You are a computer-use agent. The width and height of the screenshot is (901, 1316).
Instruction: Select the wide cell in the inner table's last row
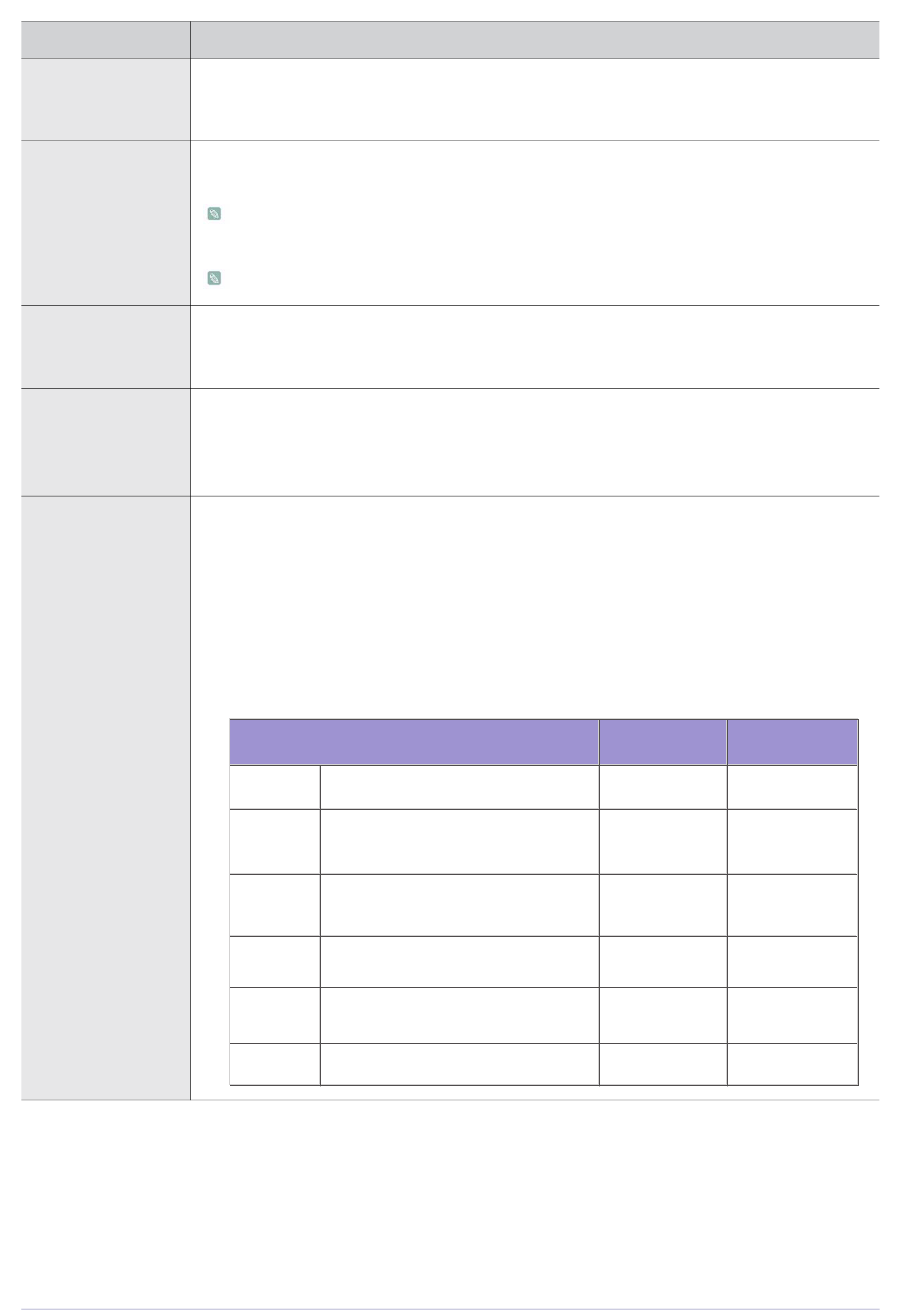tap(460, 1064)
